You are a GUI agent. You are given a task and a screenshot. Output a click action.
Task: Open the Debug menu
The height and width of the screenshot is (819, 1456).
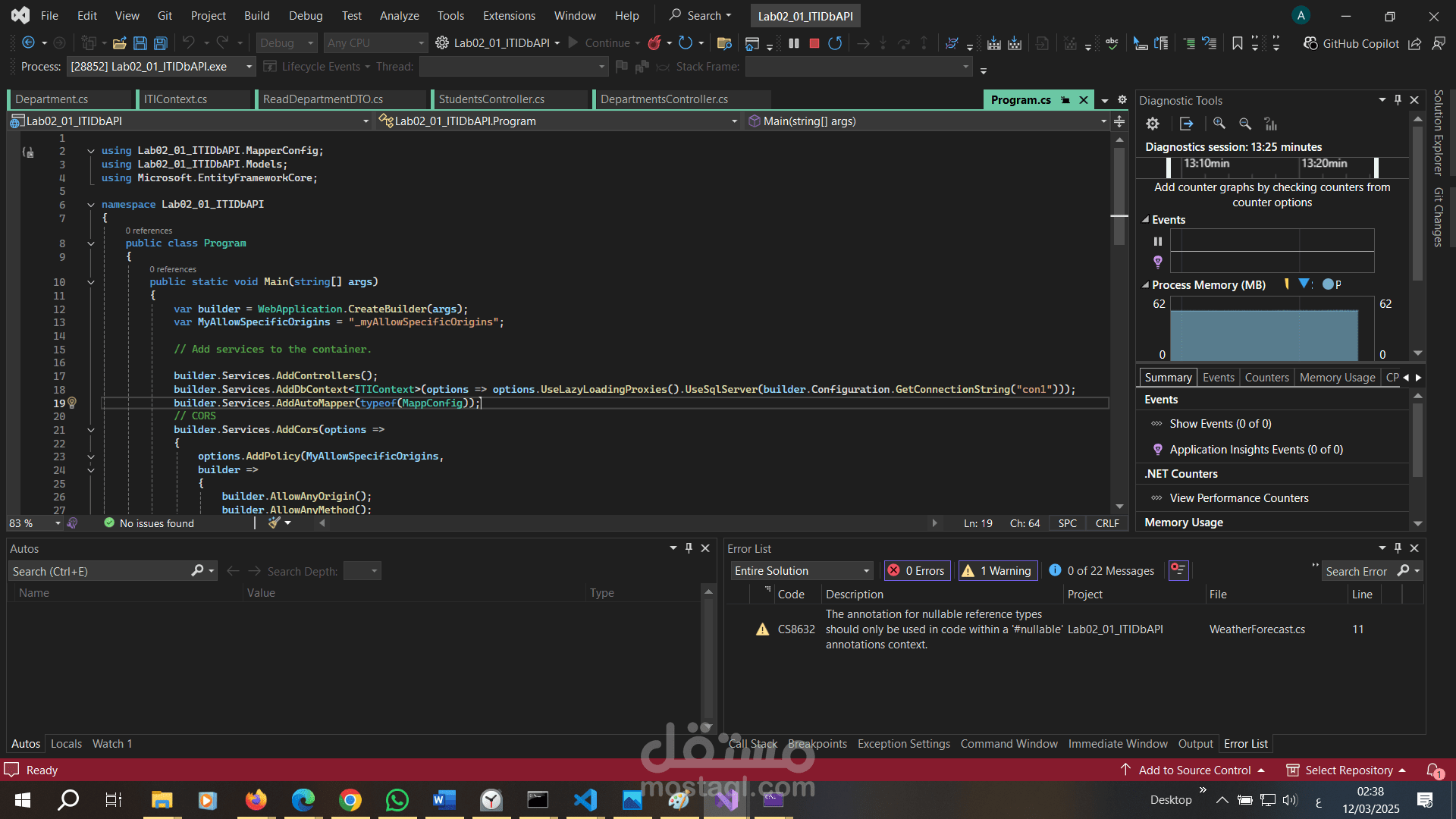click(x=305, y=15)
